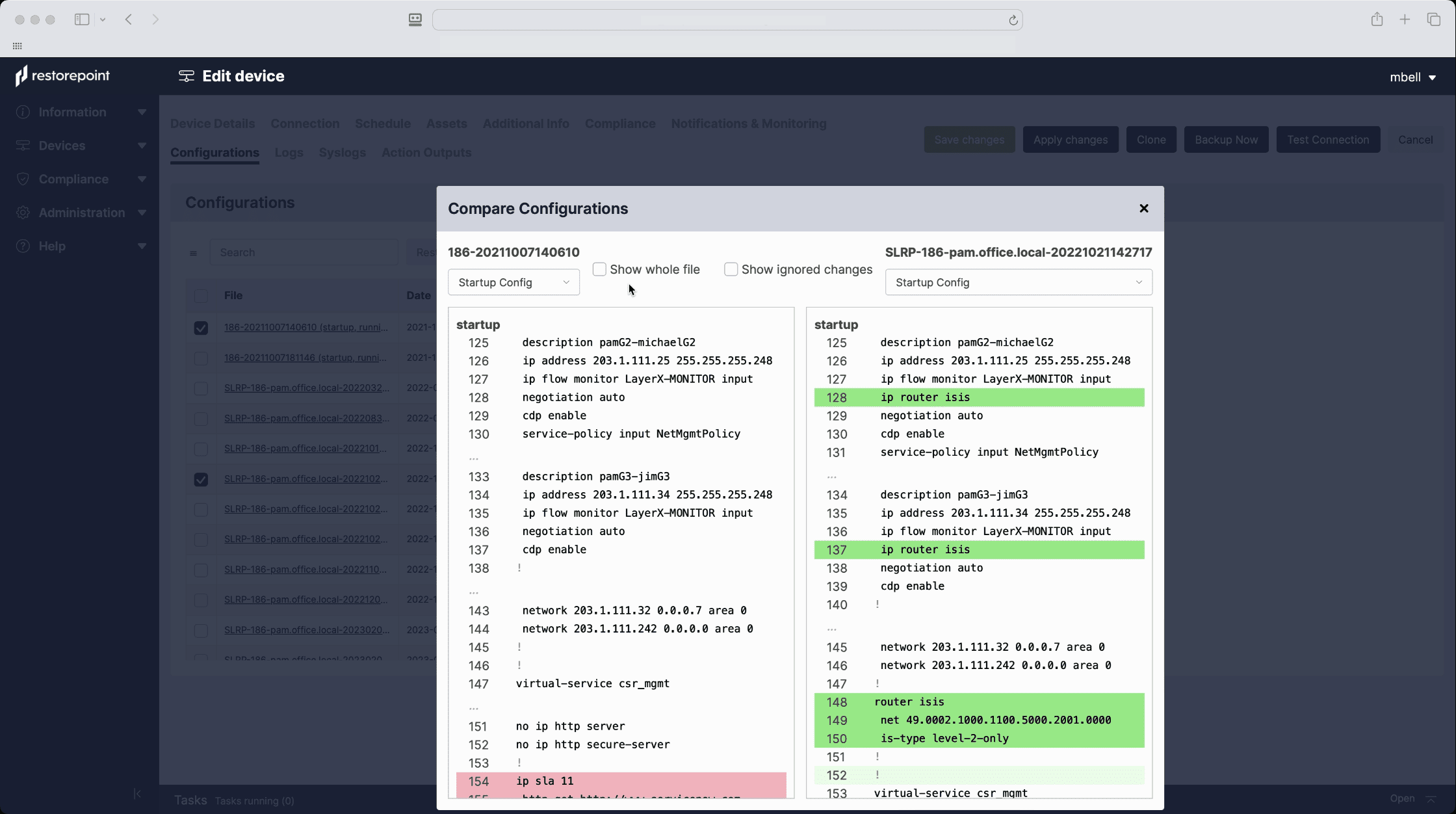Screen dimensions: 1456x814
Task: Open the mbell user menu
Action: (x=1412, y=77)
